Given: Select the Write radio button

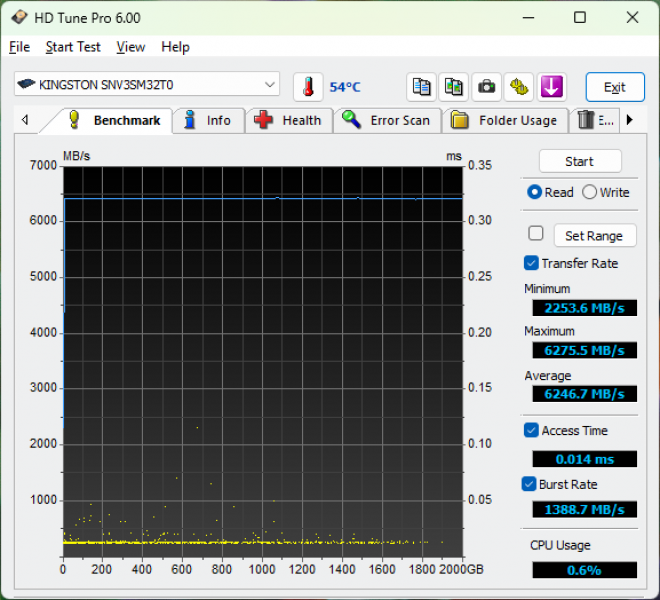Looking at the screenshot, I should click(590, 192).
